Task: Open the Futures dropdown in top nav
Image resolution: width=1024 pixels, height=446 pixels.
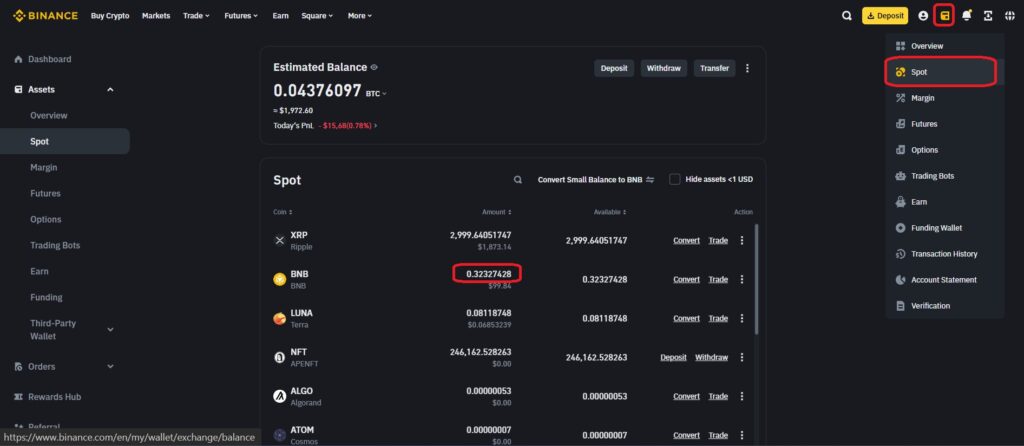Action: 241,16
